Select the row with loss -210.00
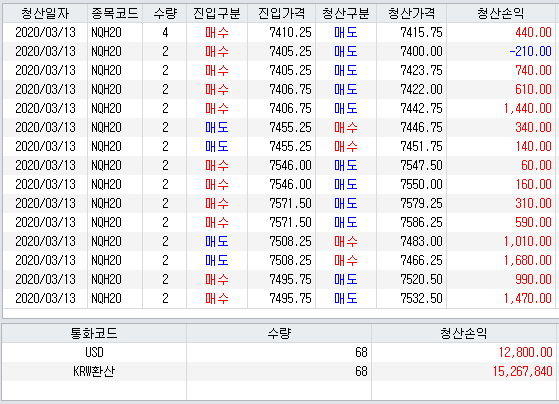The height and width of the screenshot is (404, 559). (279, 51)
